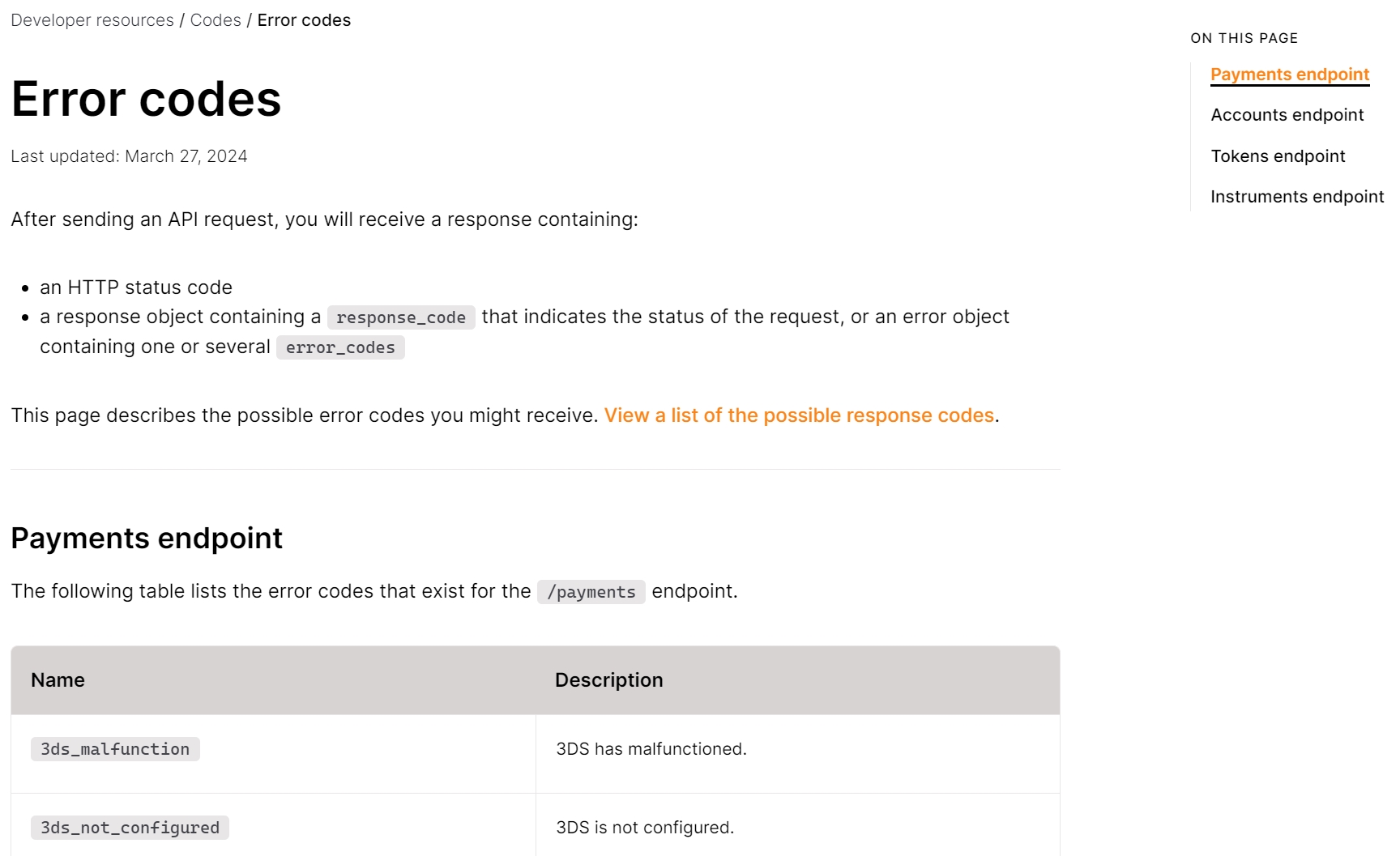Image resolution: width=1400 pixels, height=856 pixels.
Task: Go to the Codes breadcrumb
Action: click(216, 20)
